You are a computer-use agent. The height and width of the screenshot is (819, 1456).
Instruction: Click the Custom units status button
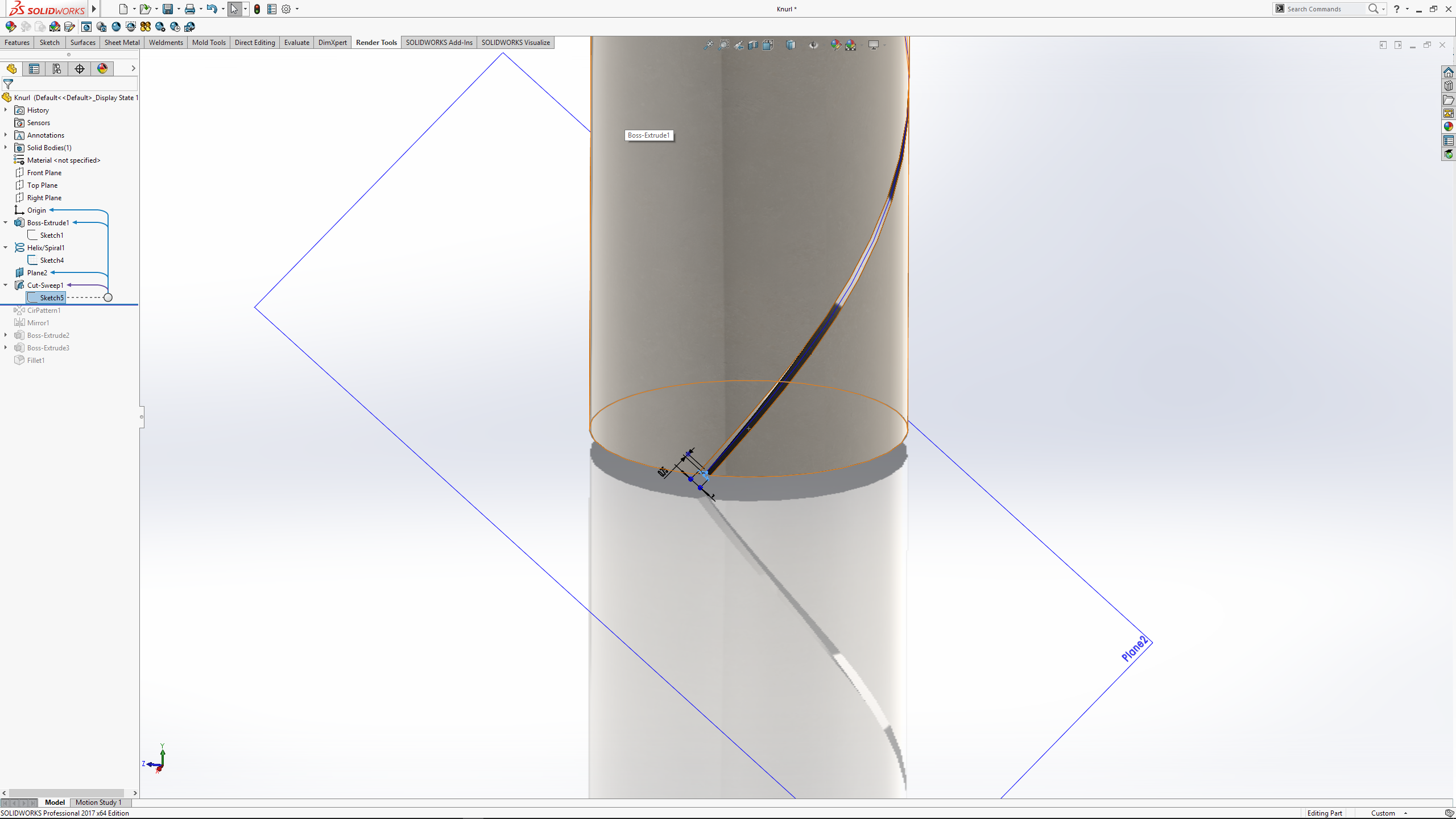click(1383, 813)
